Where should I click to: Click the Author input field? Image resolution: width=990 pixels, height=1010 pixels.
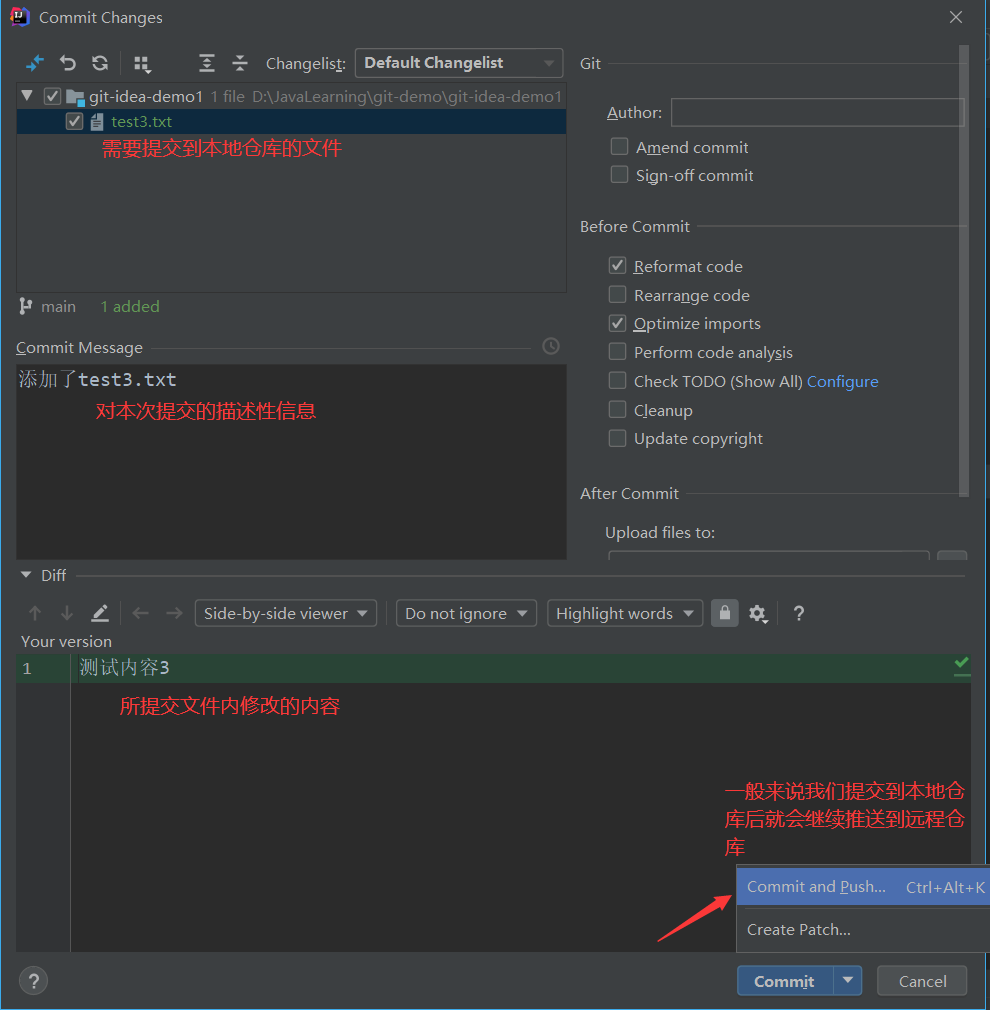click(816, 113)
